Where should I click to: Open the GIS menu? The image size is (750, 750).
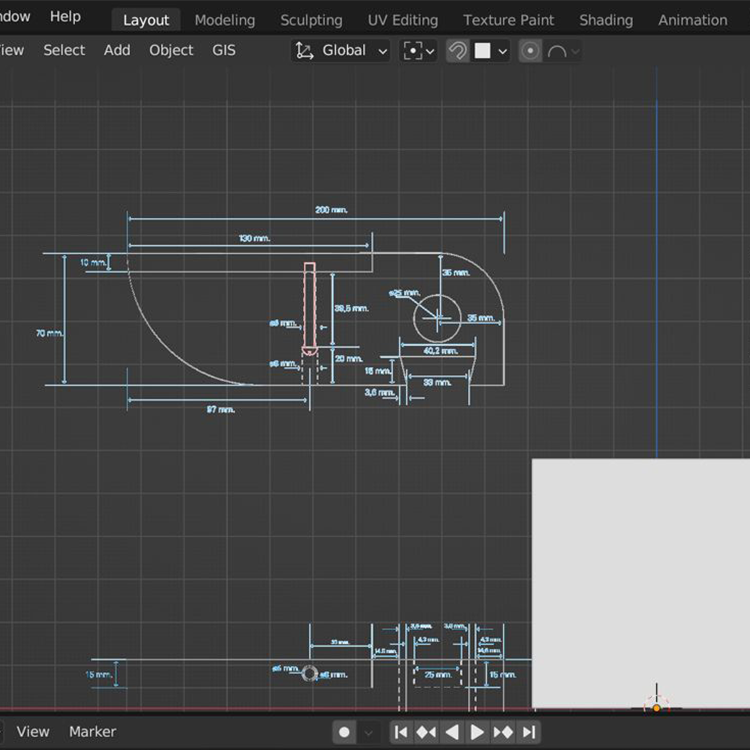click(x=224, y=50)
